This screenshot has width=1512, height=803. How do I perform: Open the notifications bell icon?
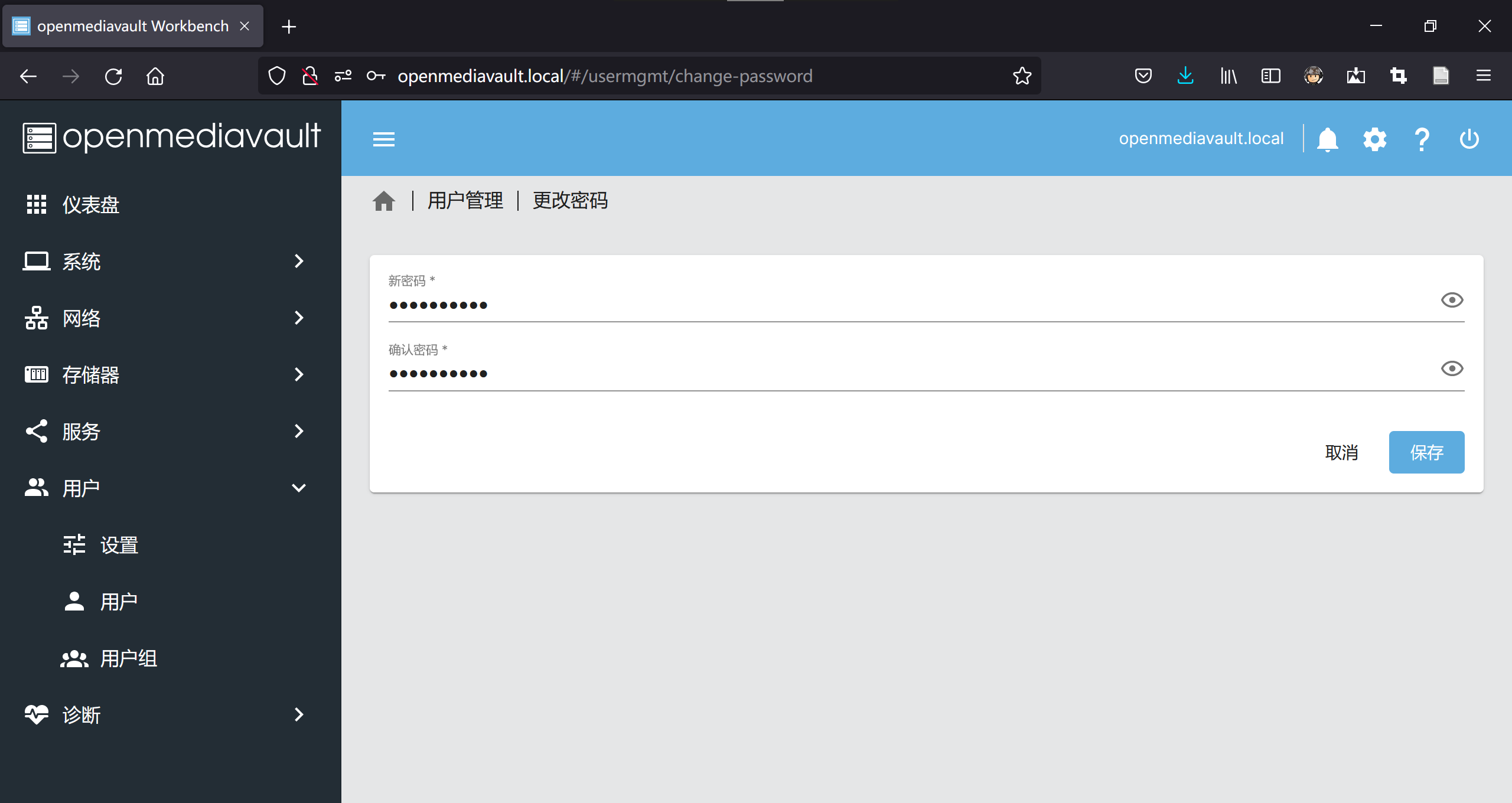click(x=1327, y=139)
